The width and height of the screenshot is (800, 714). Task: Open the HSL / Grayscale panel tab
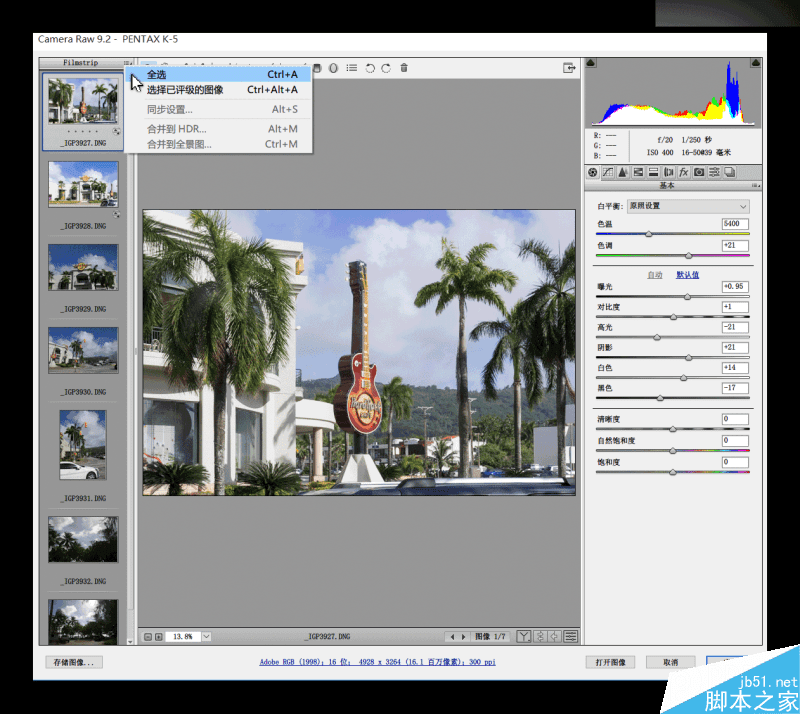coord(638,173)
